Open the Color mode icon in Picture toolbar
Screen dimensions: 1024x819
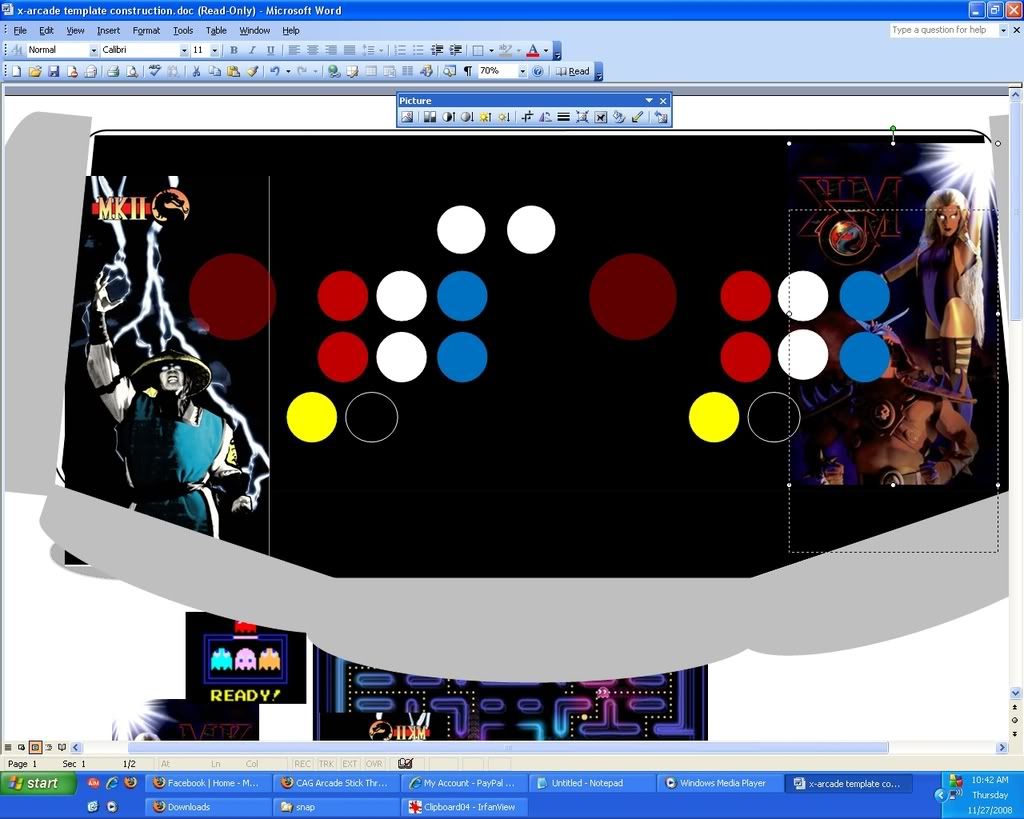coord(429,117)
